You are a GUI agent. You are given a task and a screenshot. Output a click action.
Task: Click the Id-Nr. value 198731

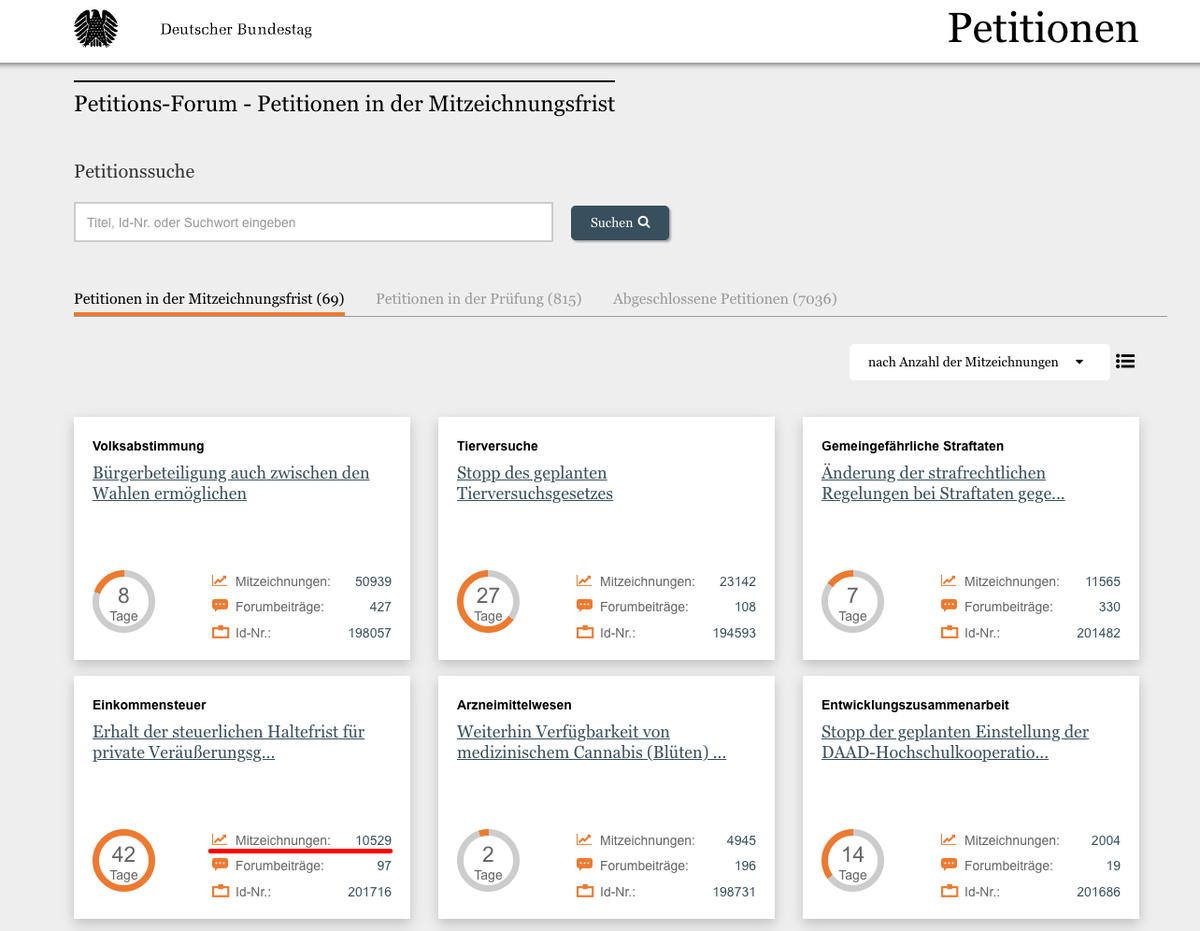734,892
